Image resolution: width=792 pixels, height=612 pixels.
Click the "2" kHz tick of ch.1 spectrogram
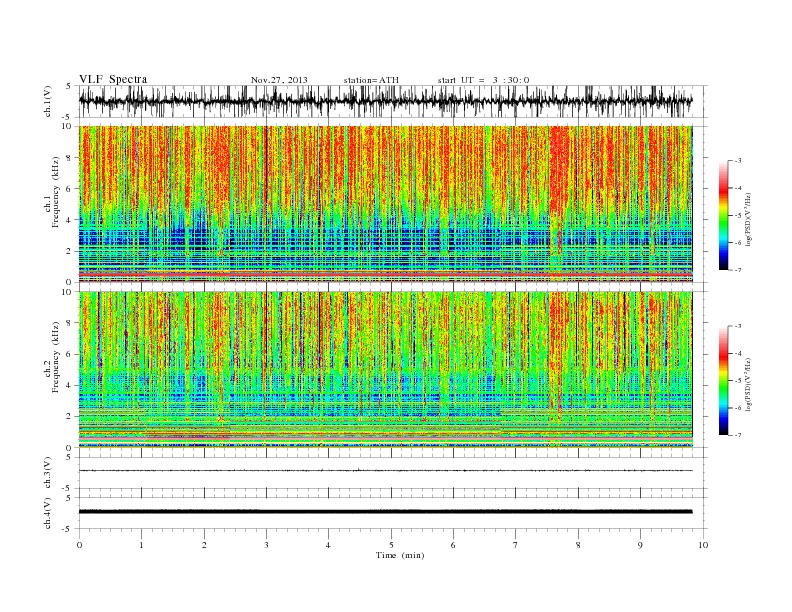click(x=69, y=251)
